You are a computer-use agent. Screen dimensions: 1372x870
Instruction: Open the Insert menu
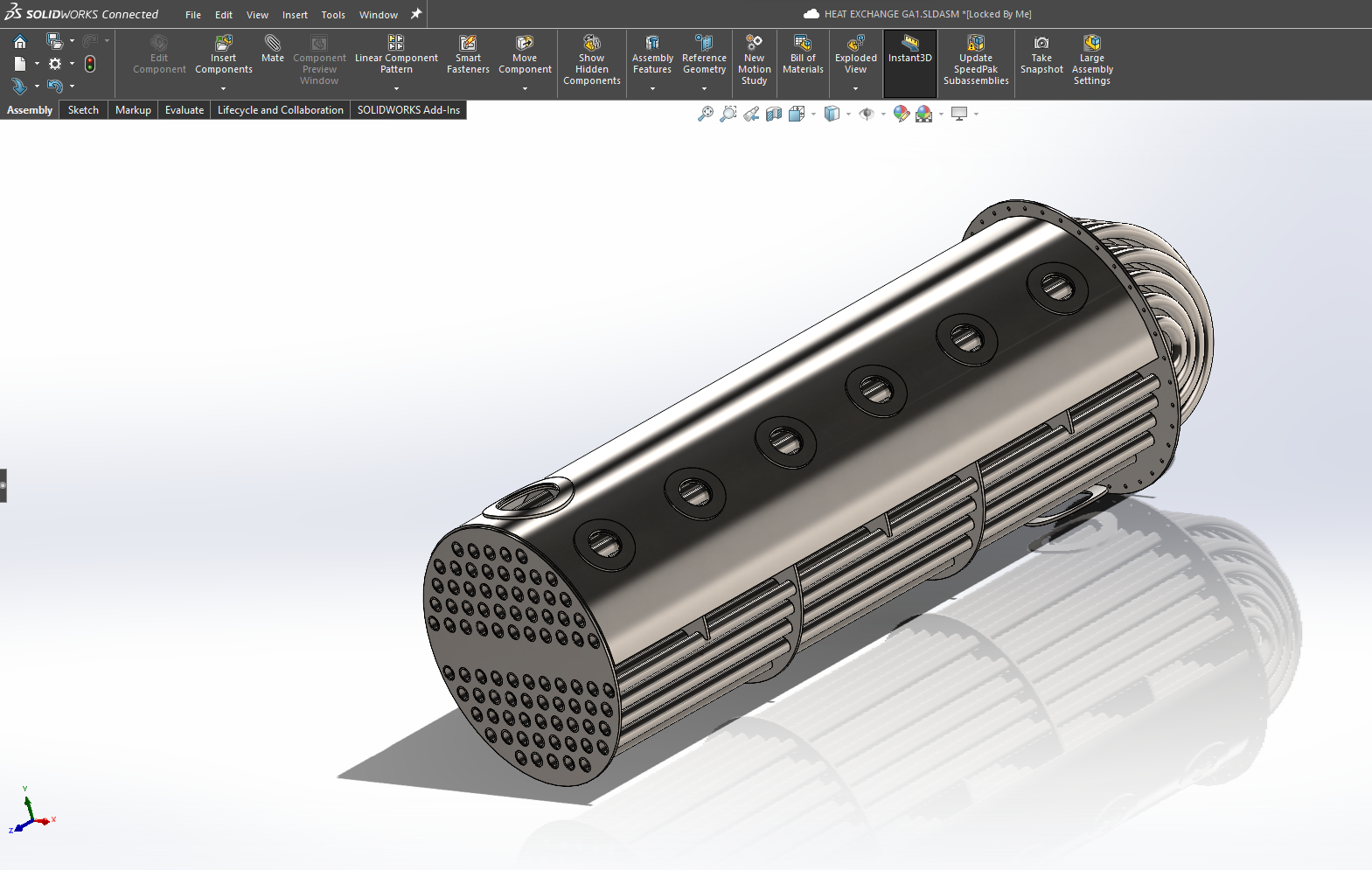(295, 15)
